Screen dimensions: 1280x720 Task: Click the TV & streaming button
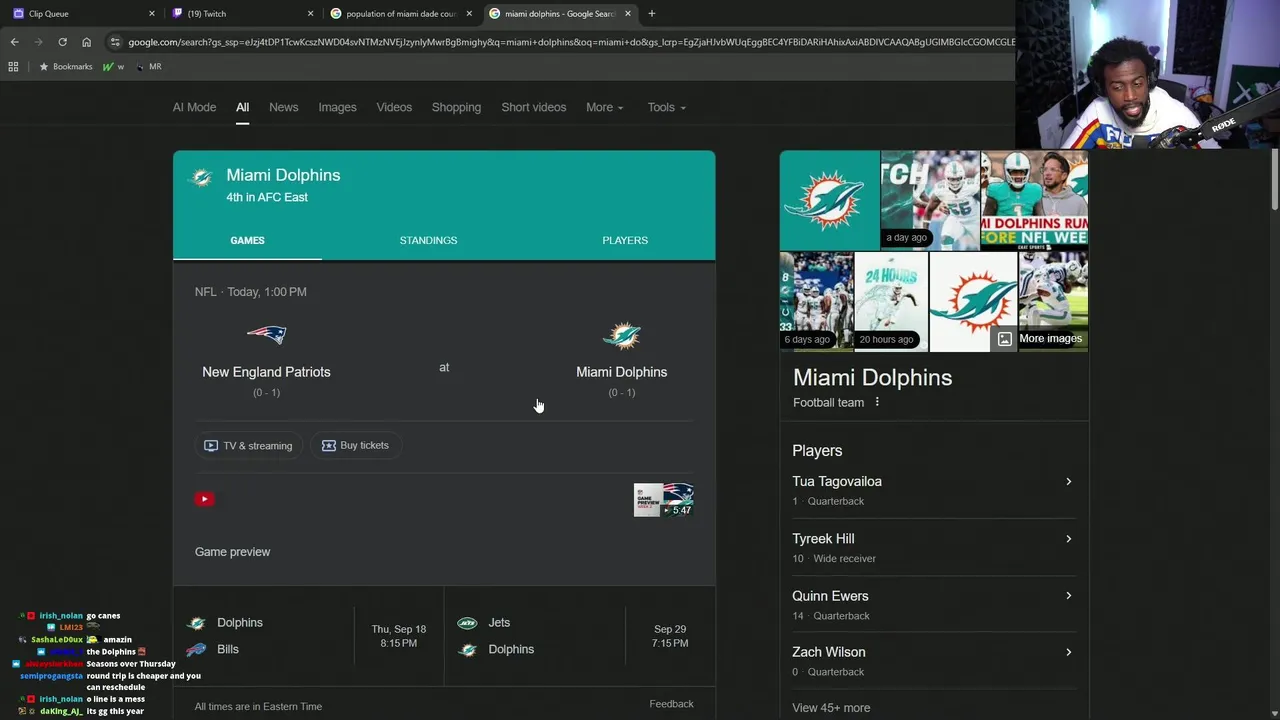pos(248,446)
